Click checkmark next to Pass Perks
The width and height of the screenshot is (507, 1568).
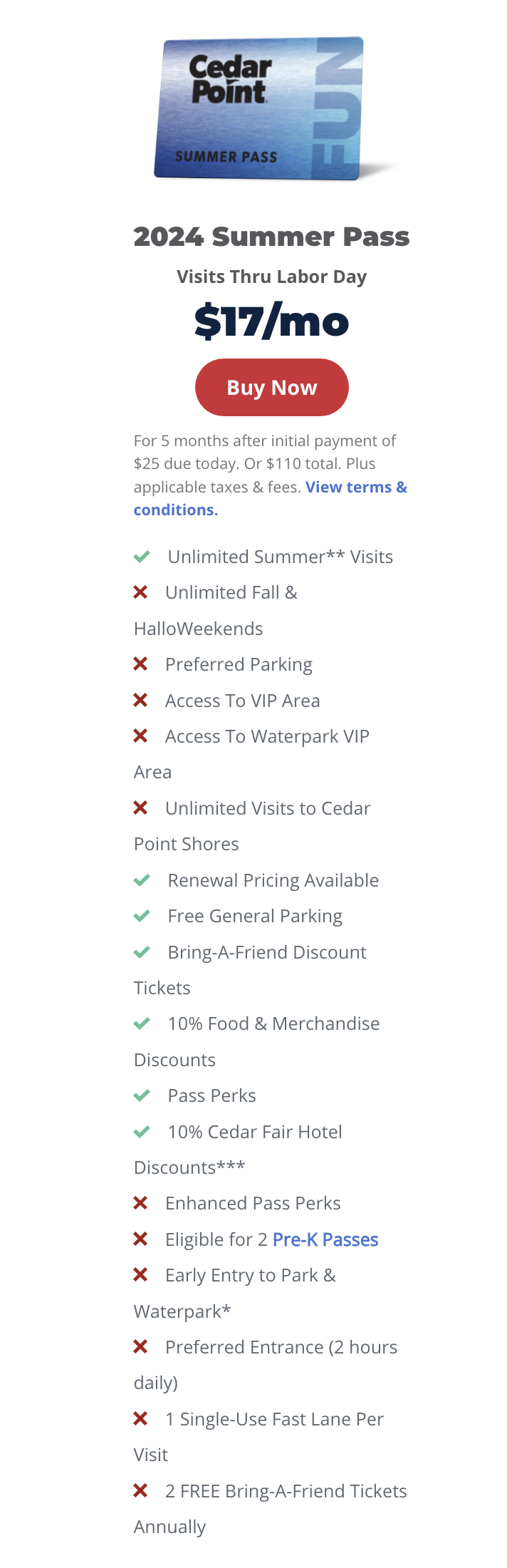pos(142,1095)
